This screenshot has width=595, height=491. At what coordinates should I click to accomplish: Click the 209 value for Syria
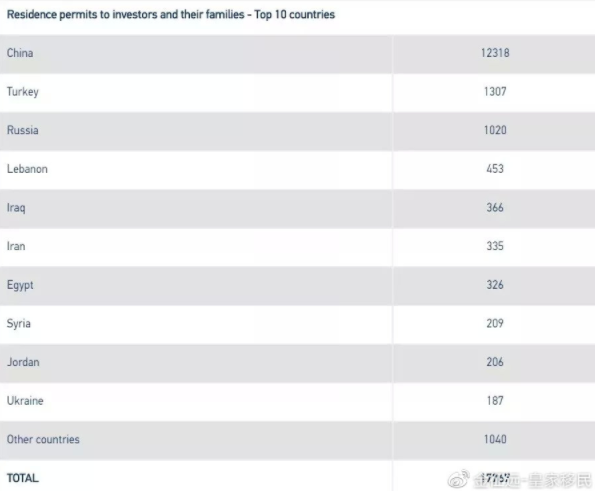495,323
